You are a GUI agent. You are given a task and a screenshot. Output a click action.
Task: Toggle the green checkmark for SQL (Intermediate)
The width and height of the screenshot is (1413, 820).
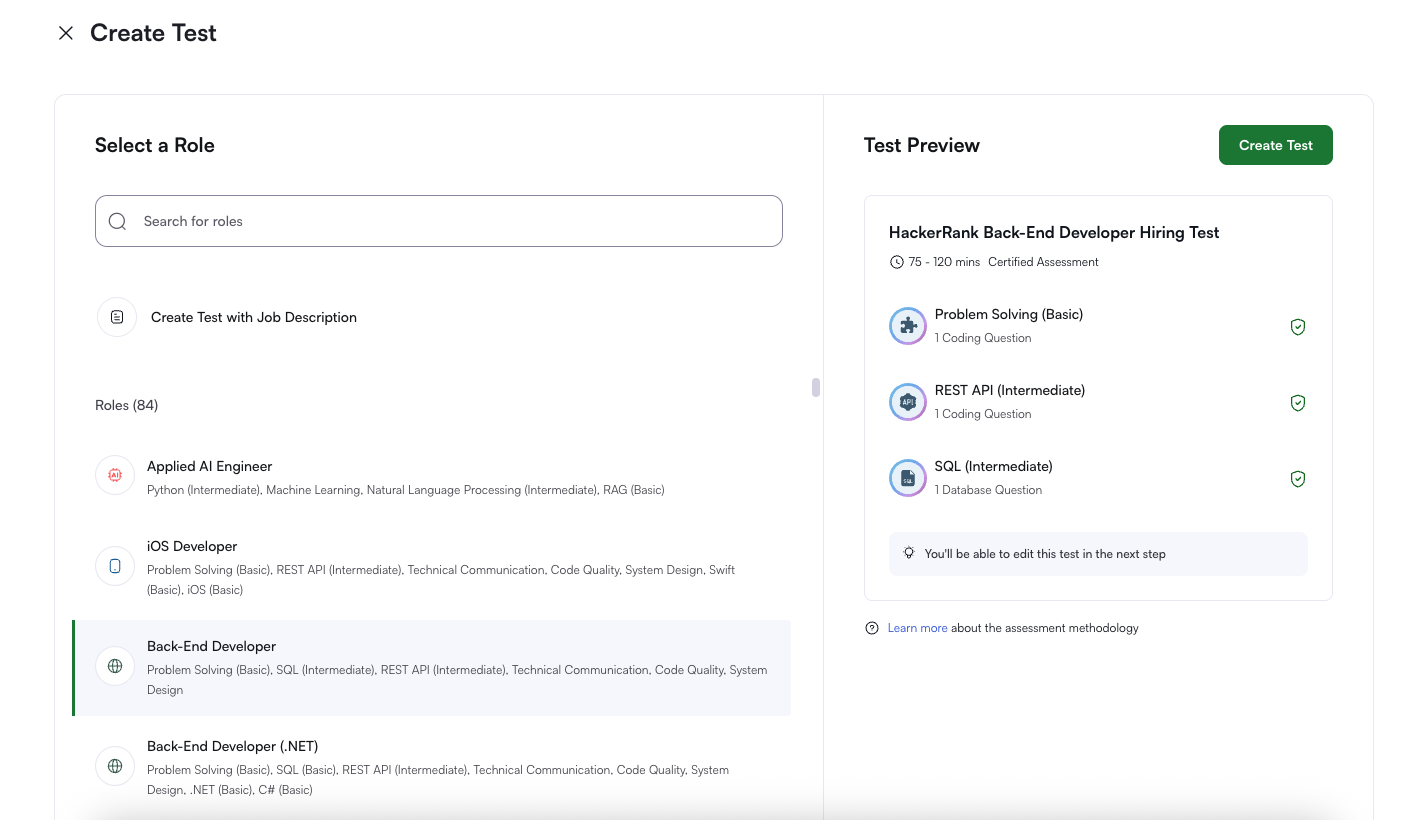tap(1298, 478)
